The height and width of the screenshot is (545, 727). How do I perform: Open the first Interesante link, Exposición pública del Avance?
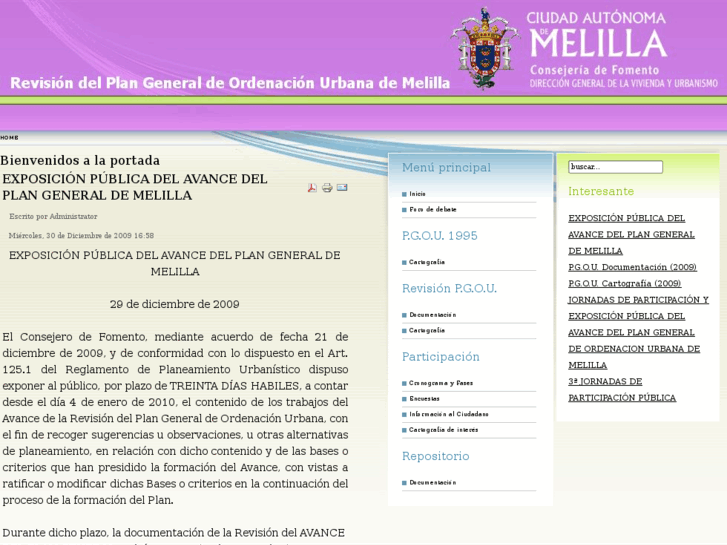point(631,234)
